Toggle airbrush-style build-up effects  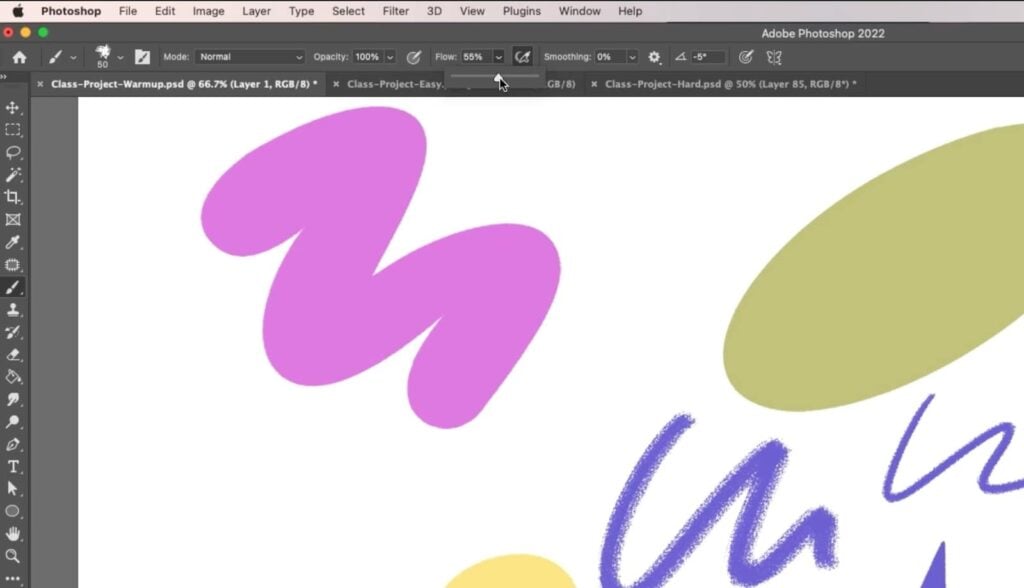coord(522,57)
